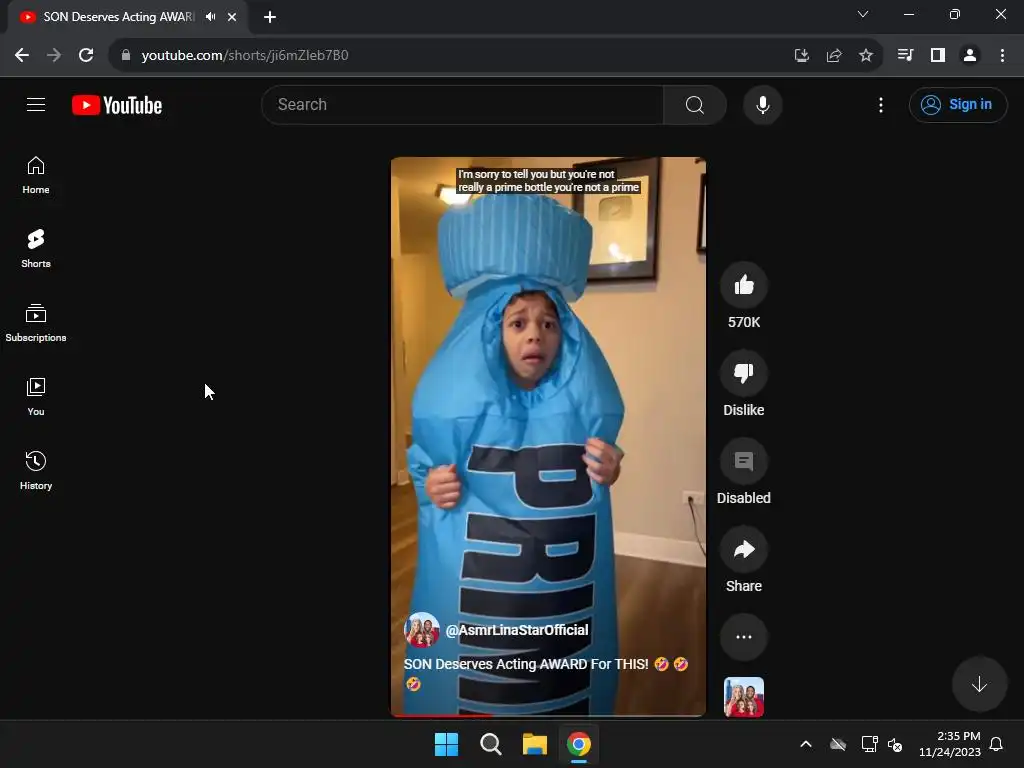The width and height of the screenshot is (1024, 768).
Task: Toggle the Chrome side panel
Action: (x=938, y=56)
